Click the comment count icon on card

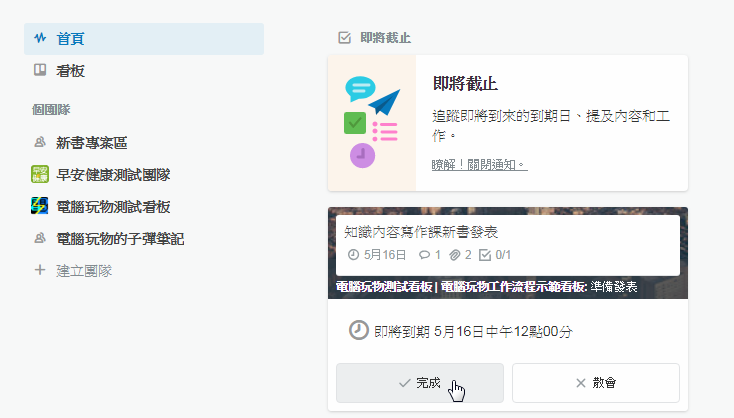pos(424,255)
